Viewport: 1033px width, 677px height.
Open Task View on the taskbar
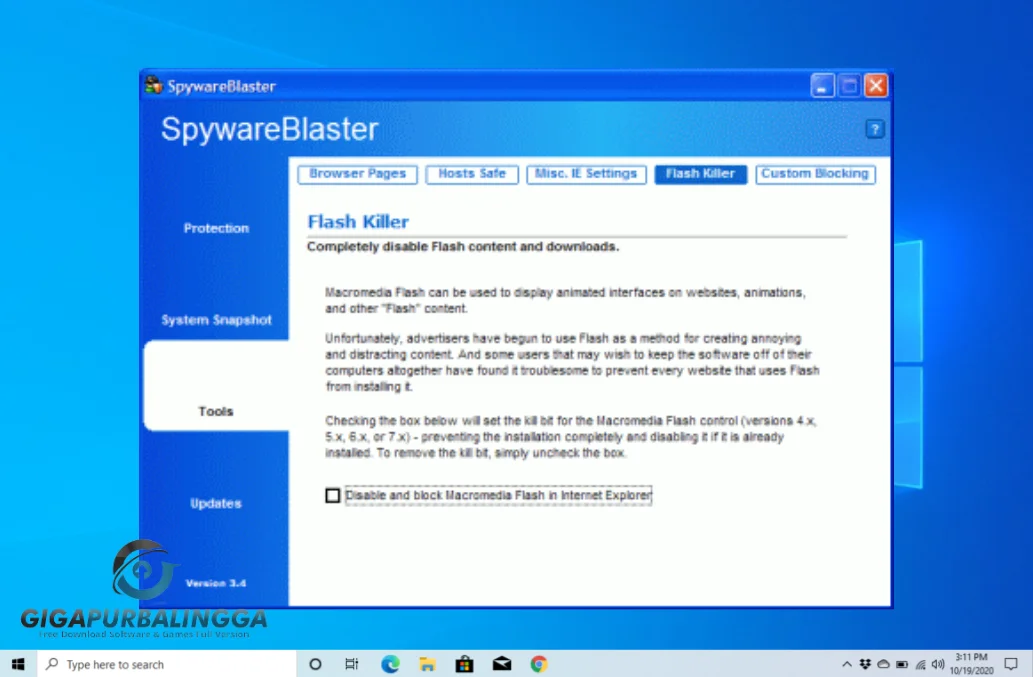[x=352, y=664]
